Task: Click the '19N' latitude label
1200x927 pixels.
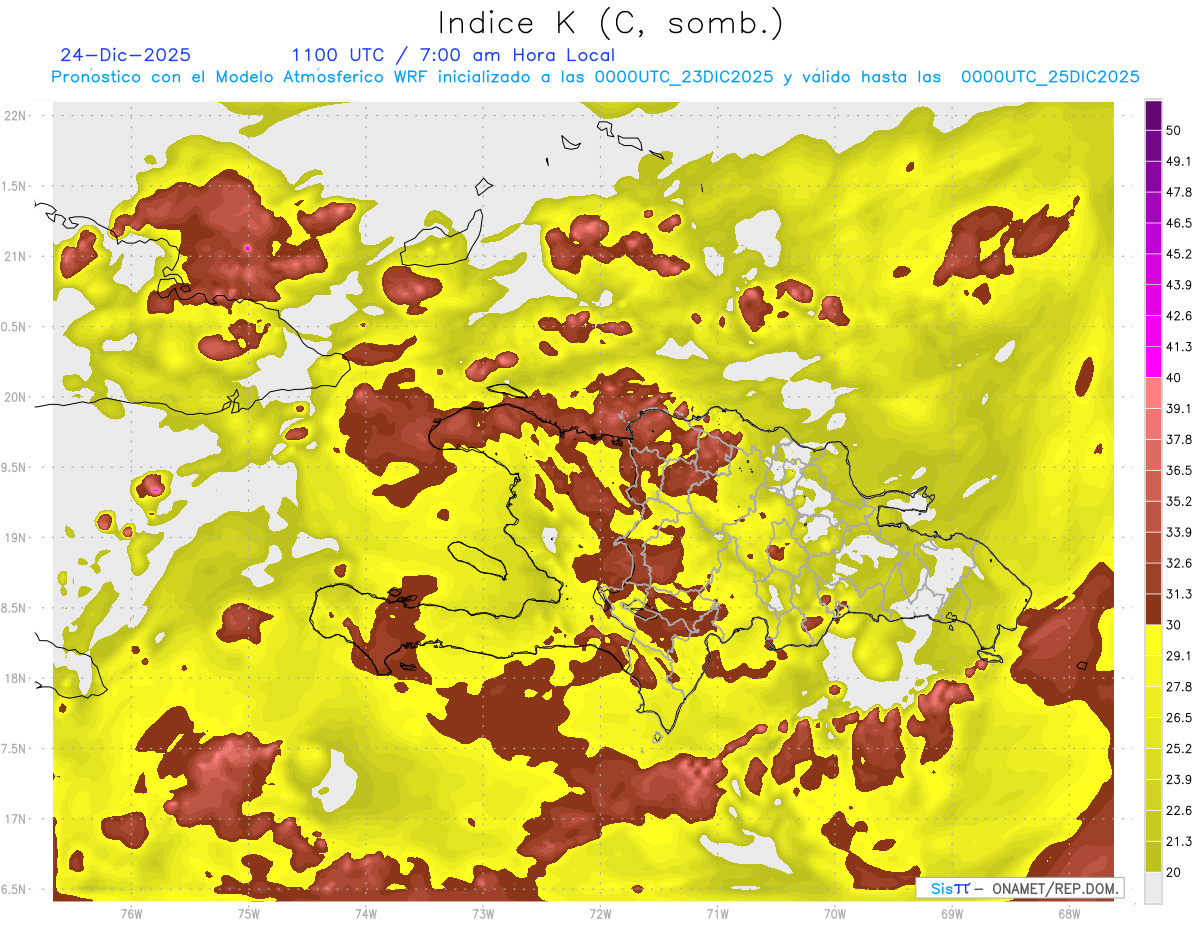Action: click(x=15, y=537)
